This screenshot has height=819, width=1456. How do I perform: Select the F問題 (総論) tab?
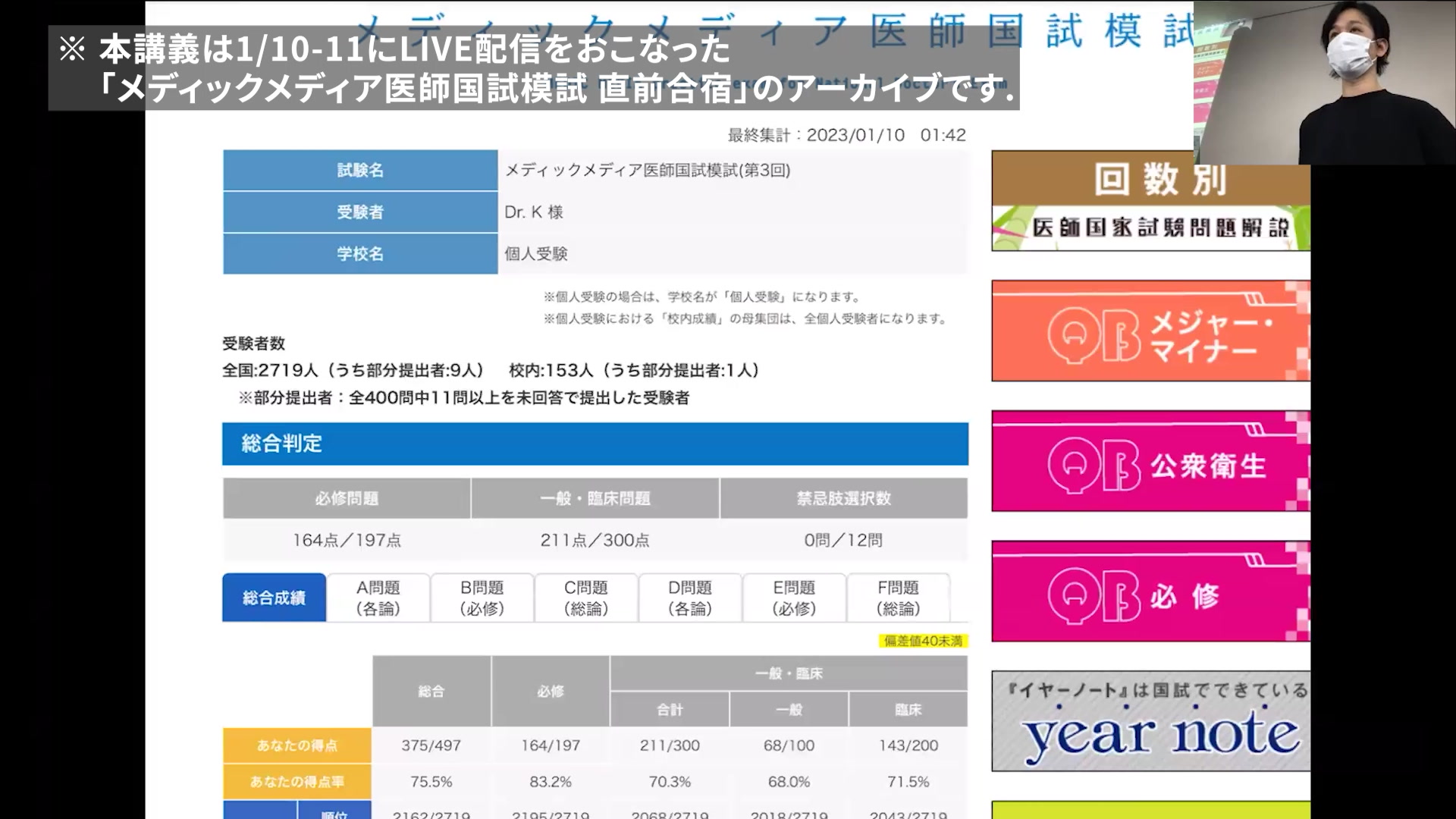coord(898,598)
